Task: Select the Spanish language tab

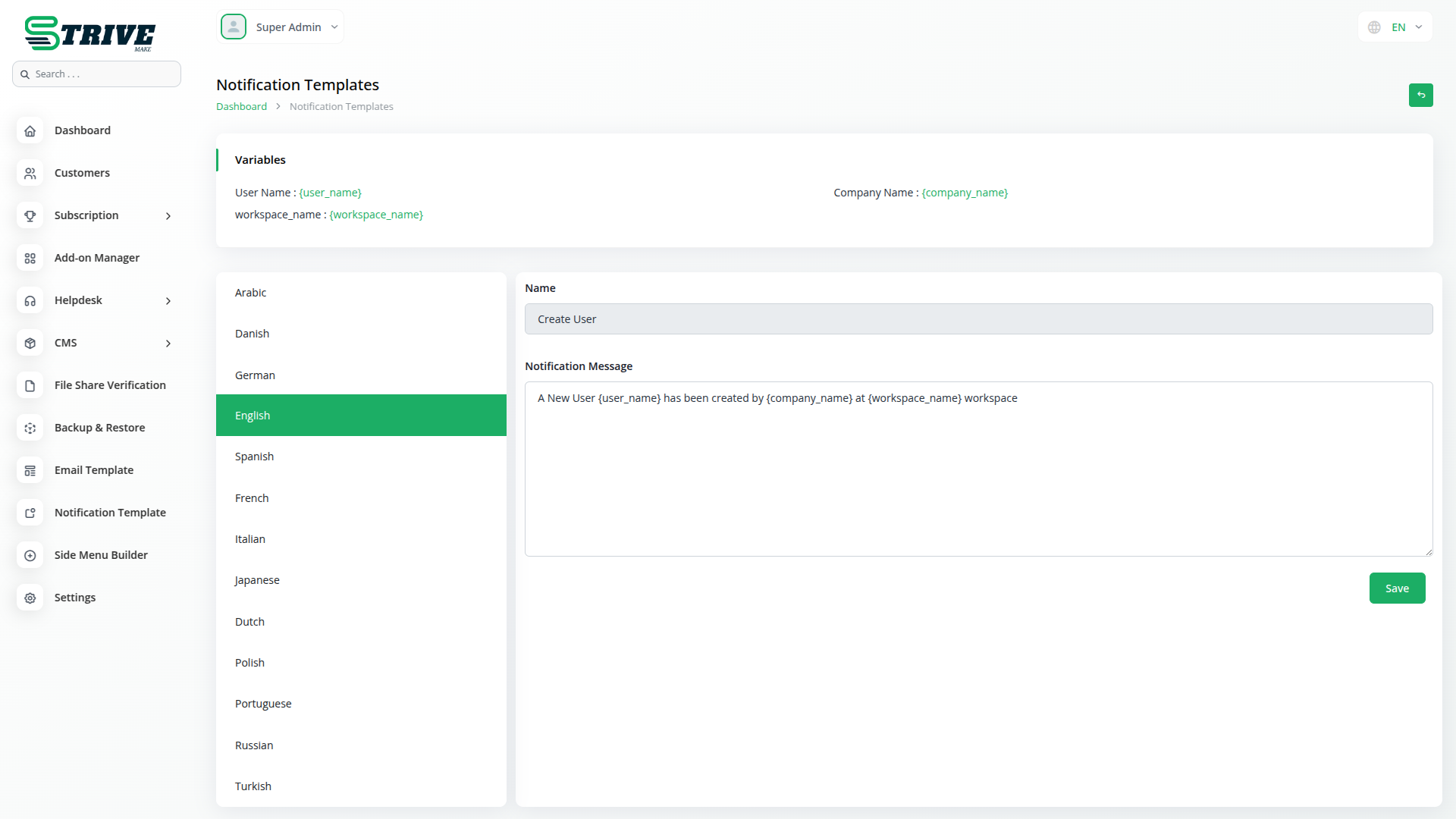Action: pyautogui.click(x=254, y=457)
